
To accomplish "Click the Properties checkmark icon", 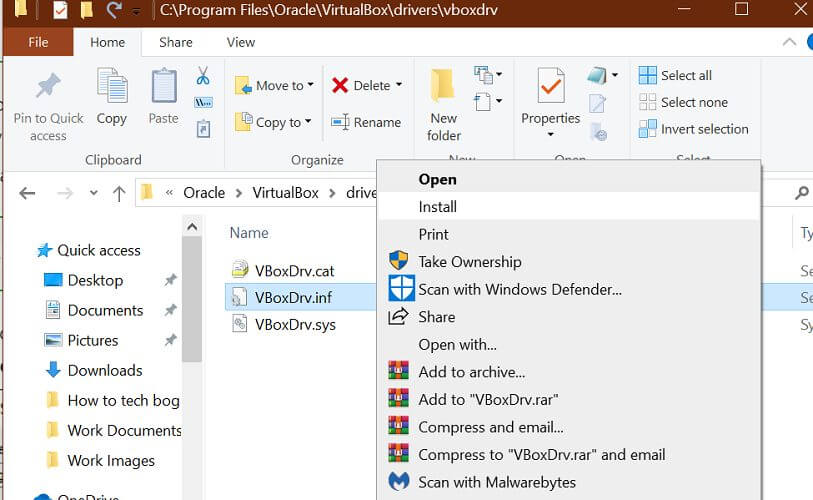I will (551, 86).
